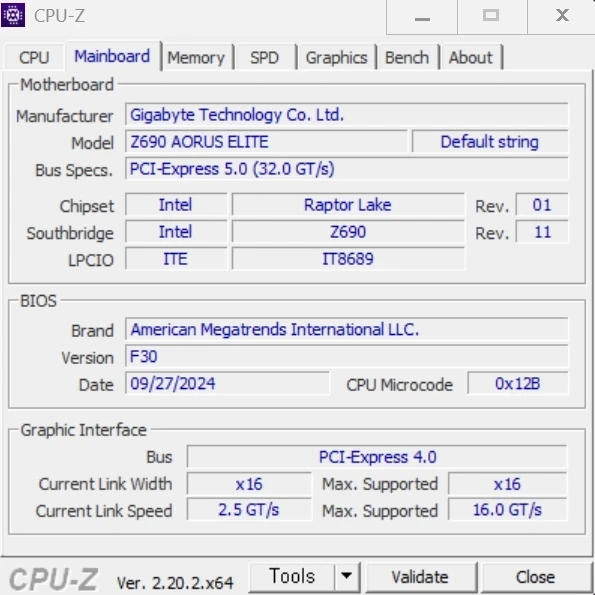Switch to the CPU tab

[x=34, y=58]
